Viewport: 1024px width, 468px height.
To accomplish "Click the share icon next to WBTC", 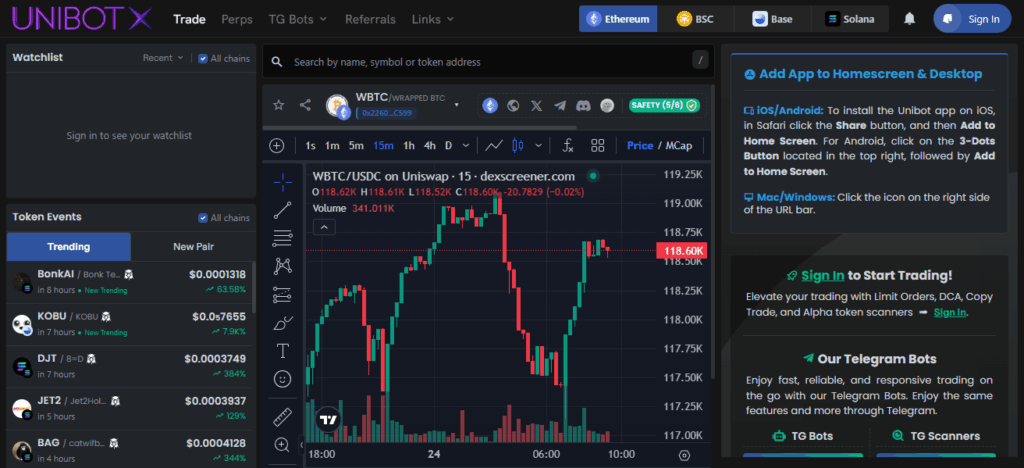I will tap(305, 105).
